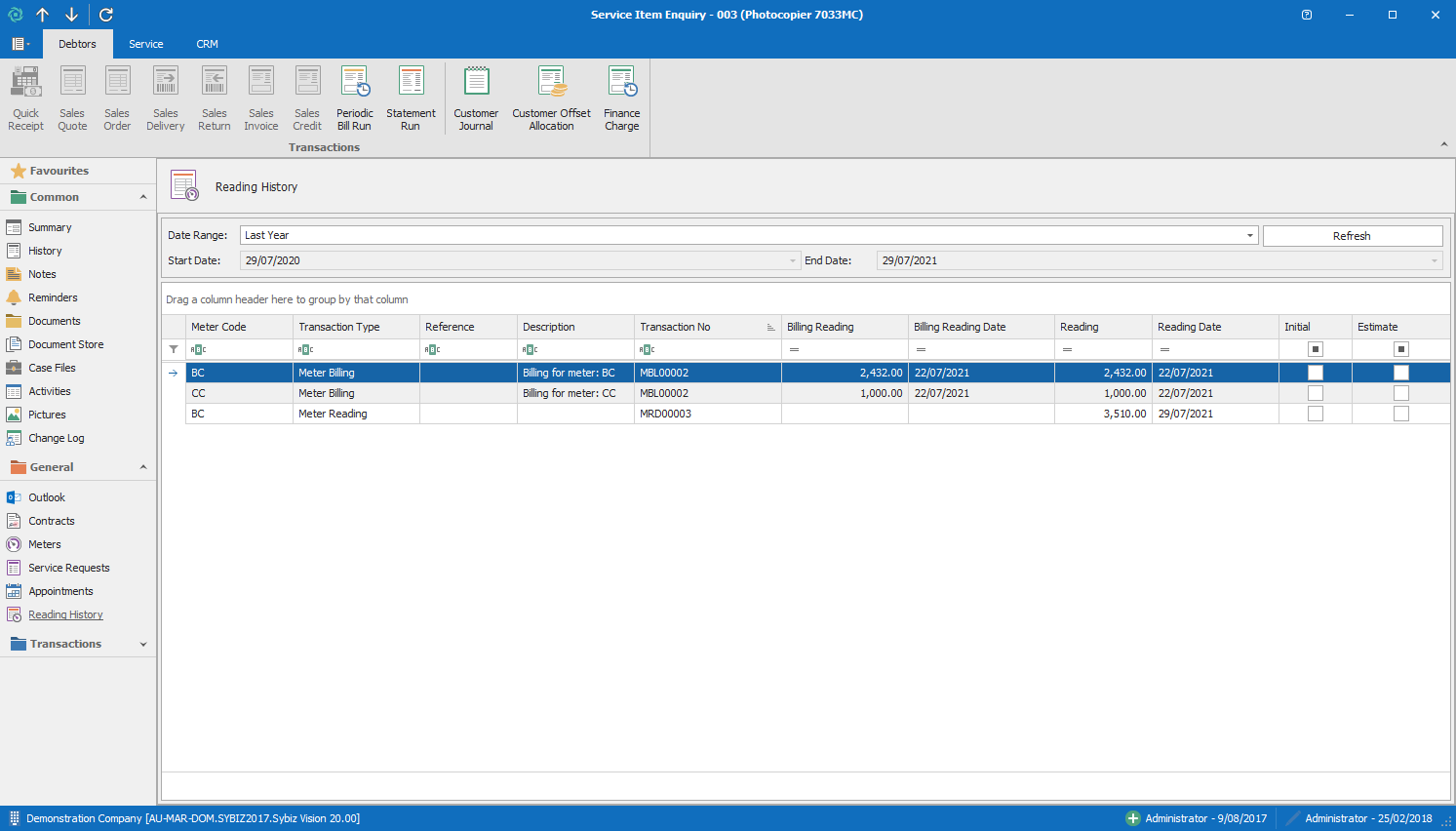Collapse the Common section

pyautogui.click(x=143, y=197)
